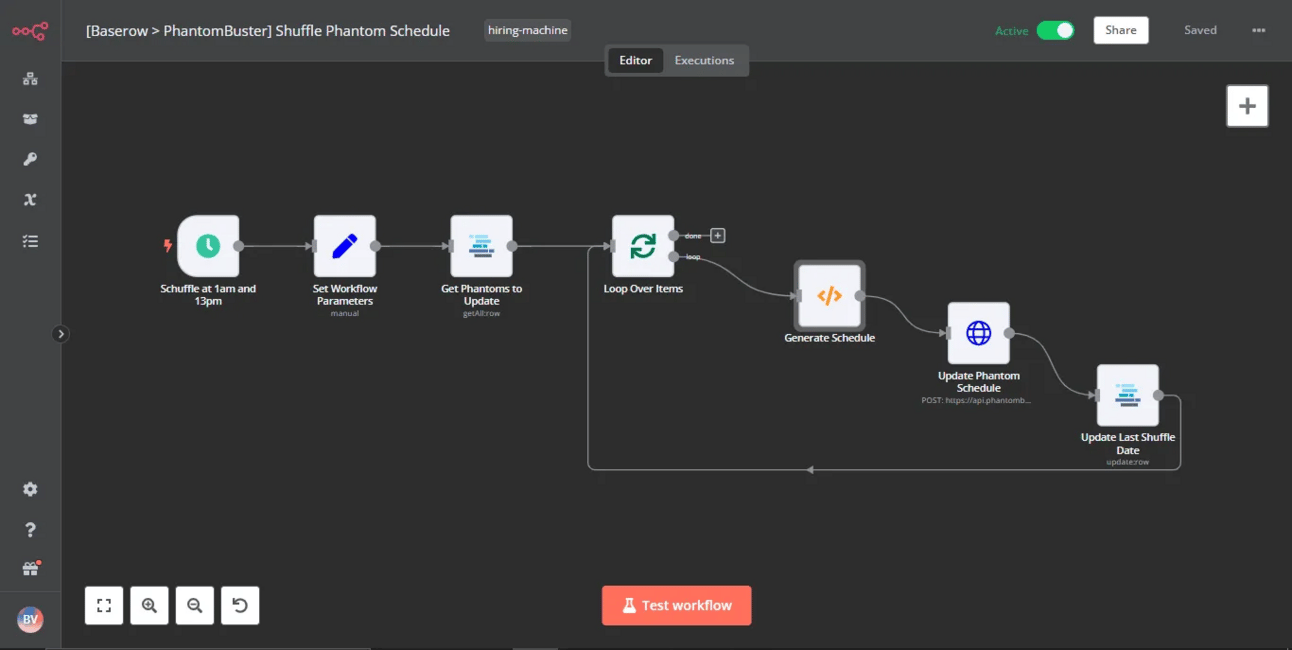Click plus on the done output

(717, 236)
